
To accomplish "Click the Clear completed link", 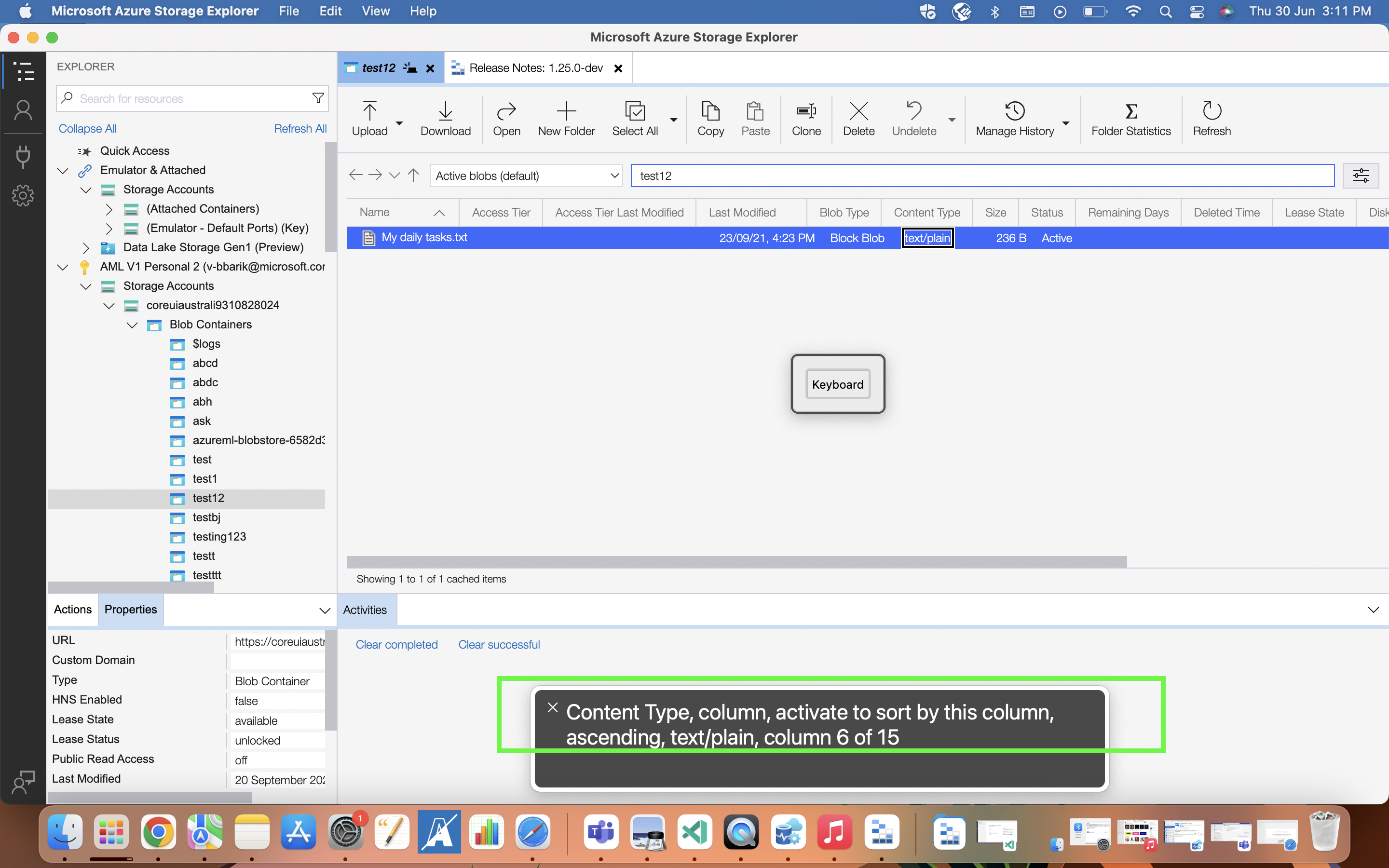I will point(396,644).
